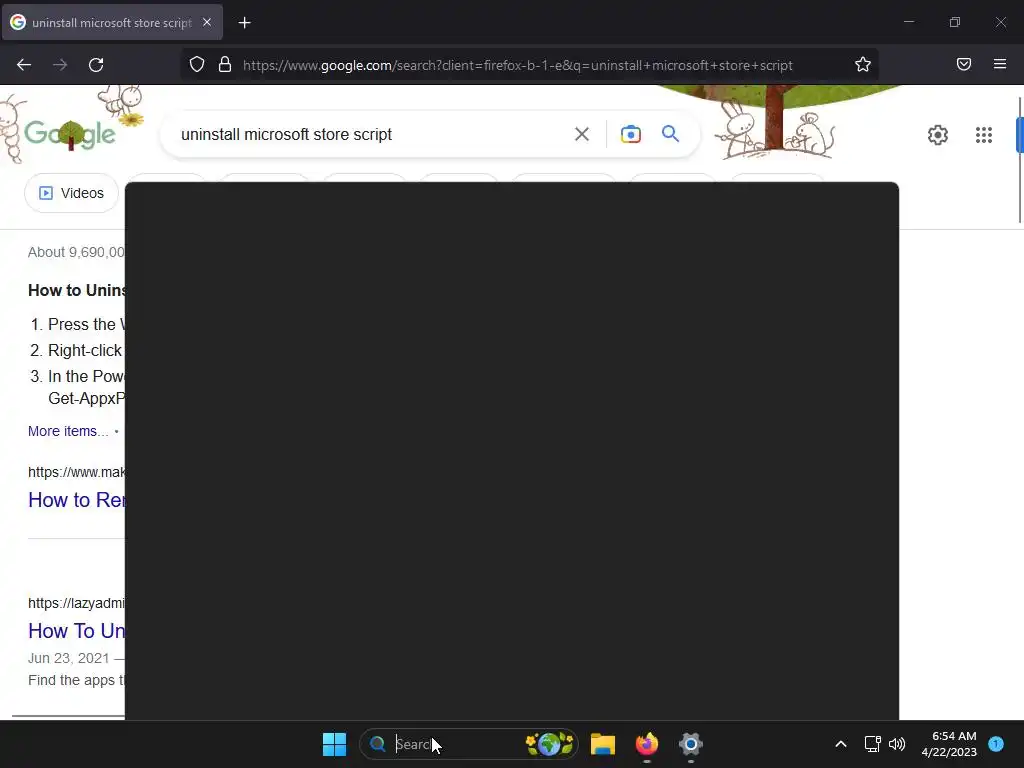1024x768 pixels.
Task: Open the How To Un... lazyadmin result
Action: (x=76, y=631)
